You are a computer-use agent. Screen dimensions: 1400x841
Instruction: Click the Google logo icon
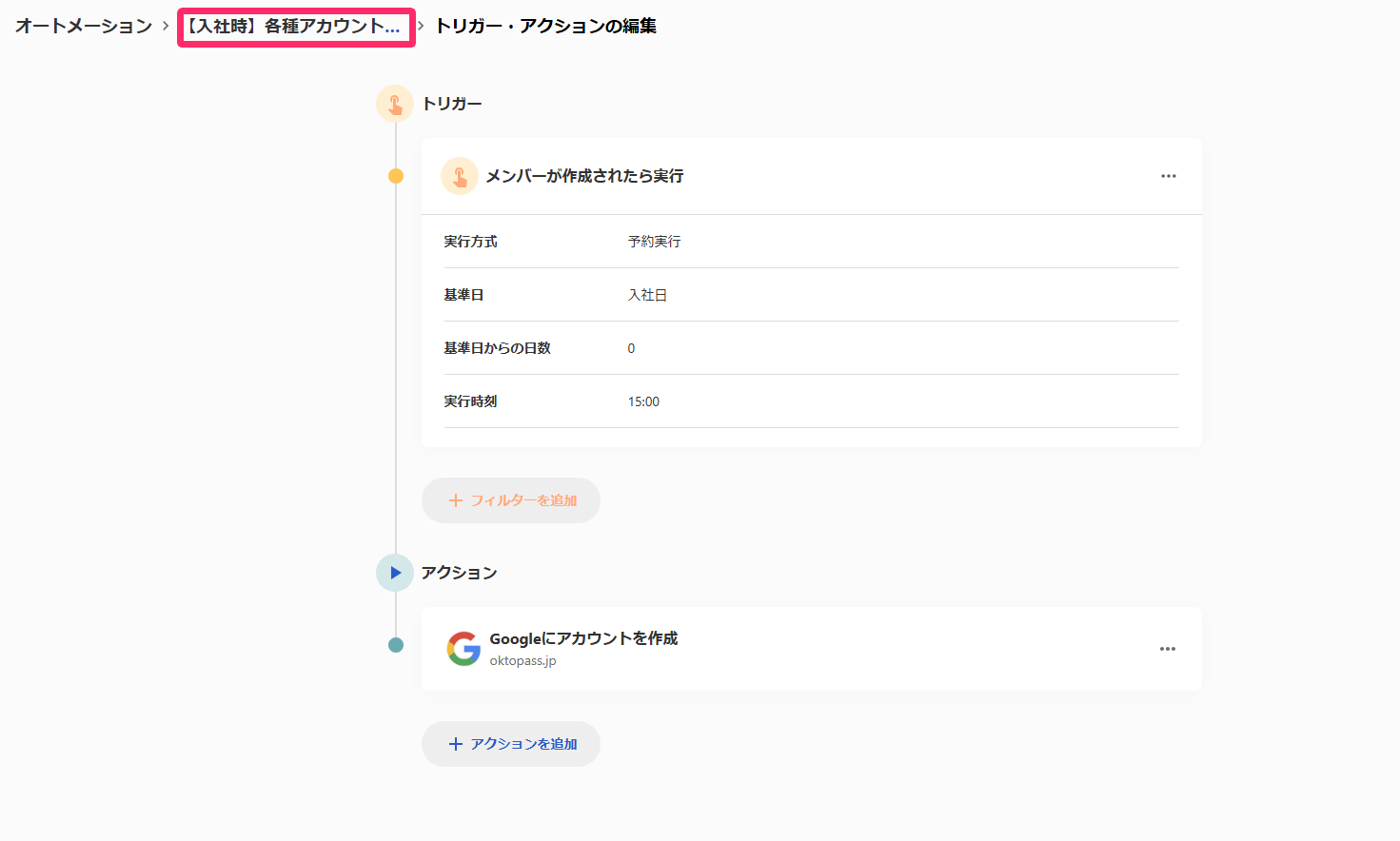click(463, 649)
